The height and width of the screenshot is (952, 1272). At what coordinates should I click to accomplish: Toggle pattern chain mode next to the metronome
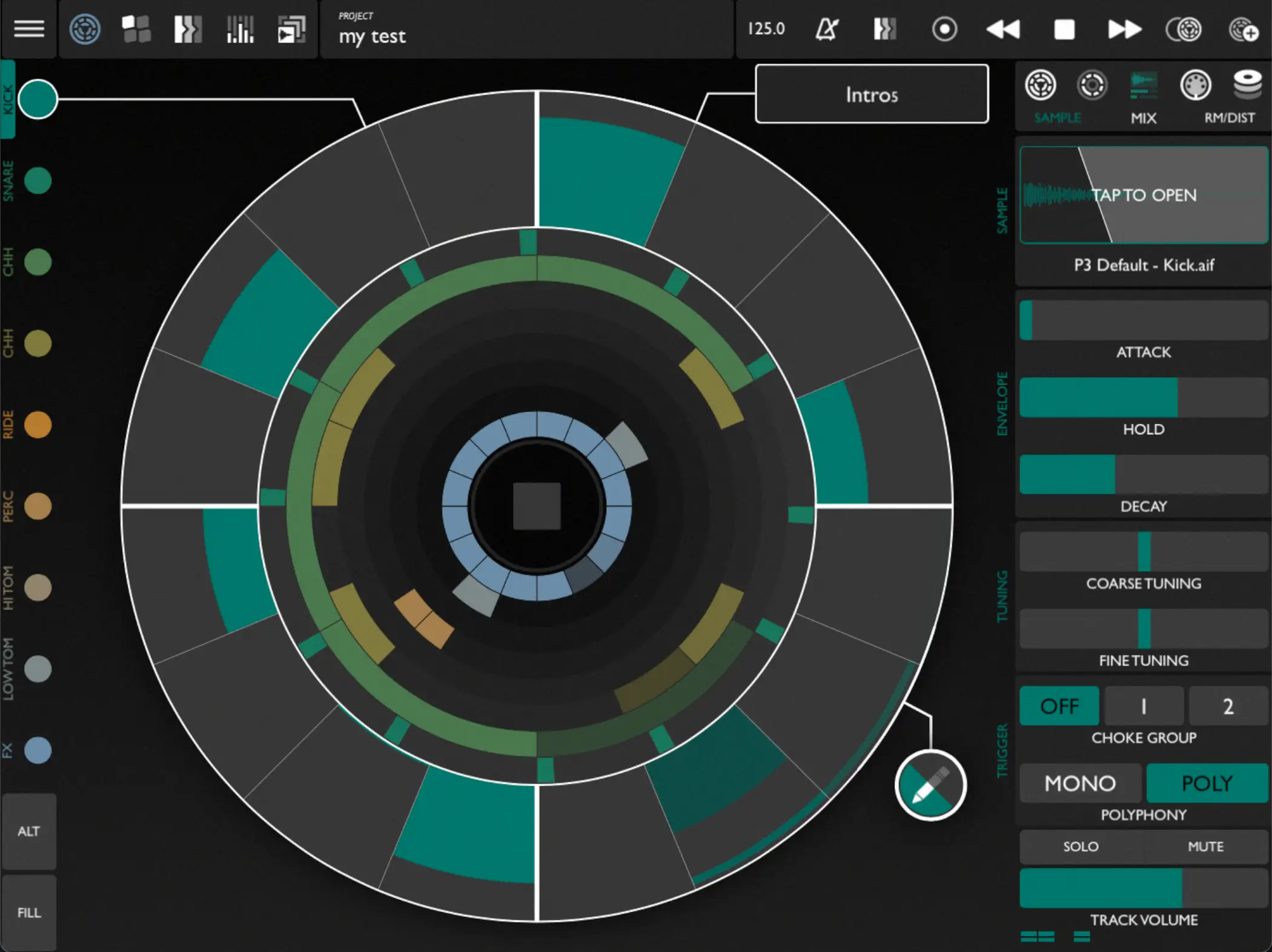click(885, 28)
